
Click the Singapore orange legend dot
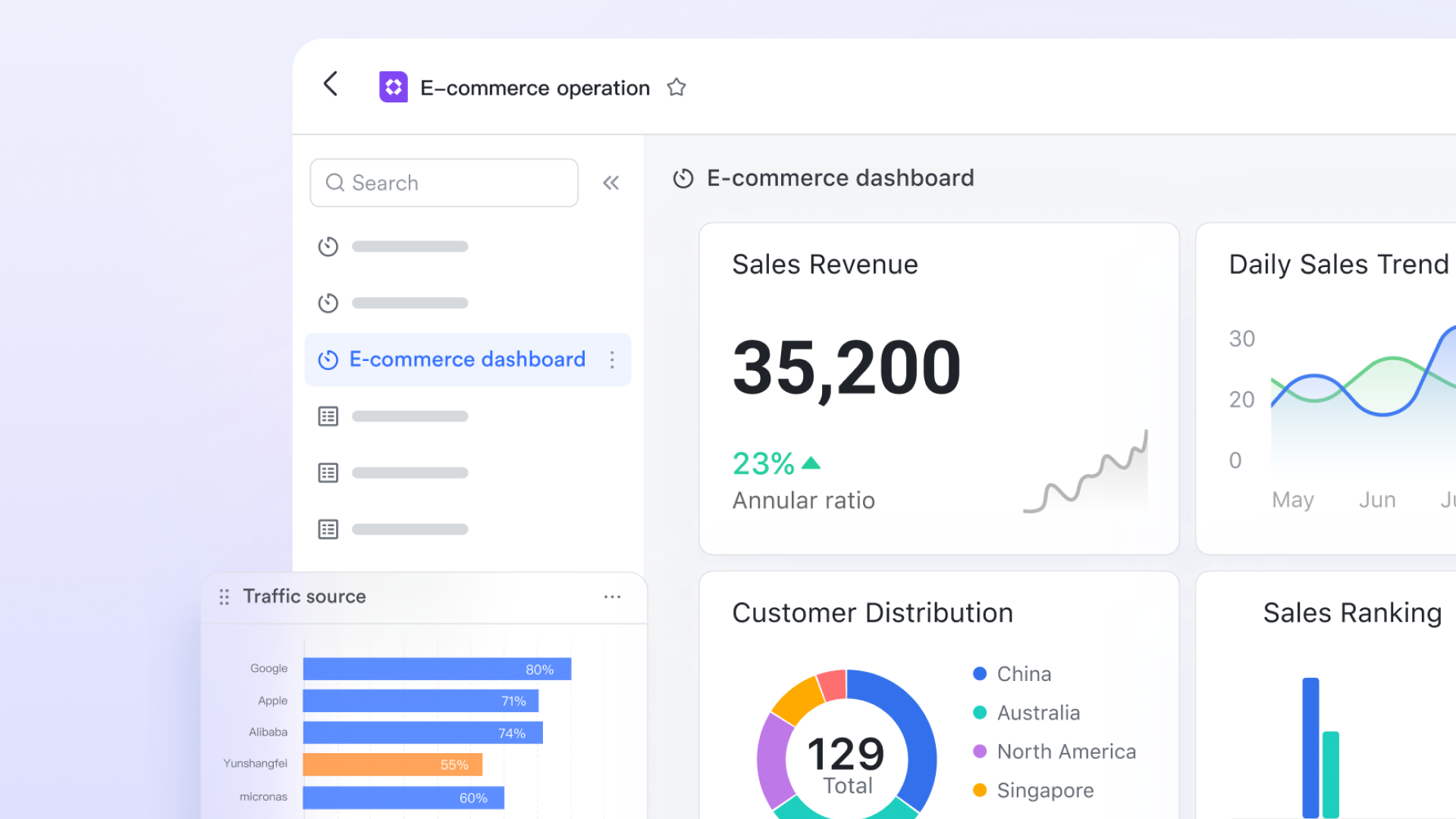click(x=980, y=790)
